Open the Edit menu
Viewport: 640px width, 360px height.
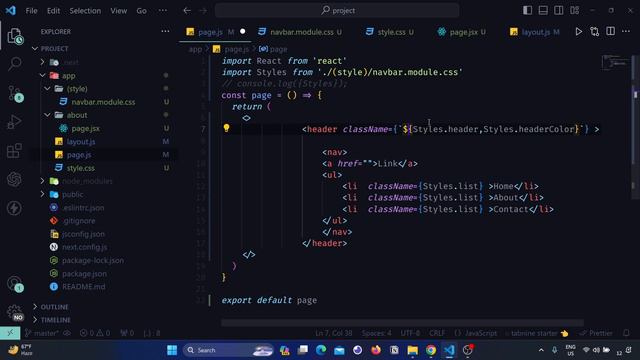click(53, 11)
